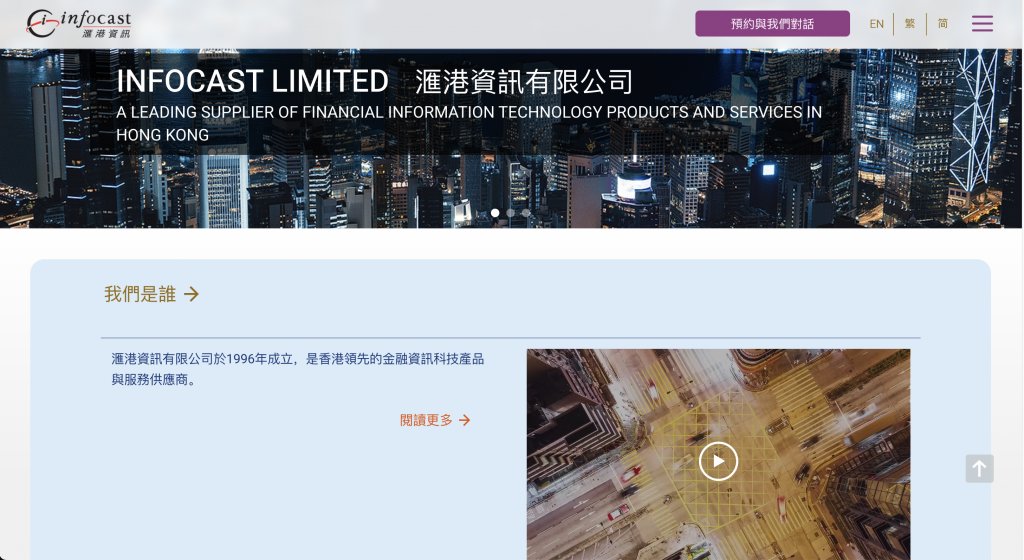Click the 匯港資訊有限公司 banner title
Screen dimensions: 1024x560
pos(524,82)
